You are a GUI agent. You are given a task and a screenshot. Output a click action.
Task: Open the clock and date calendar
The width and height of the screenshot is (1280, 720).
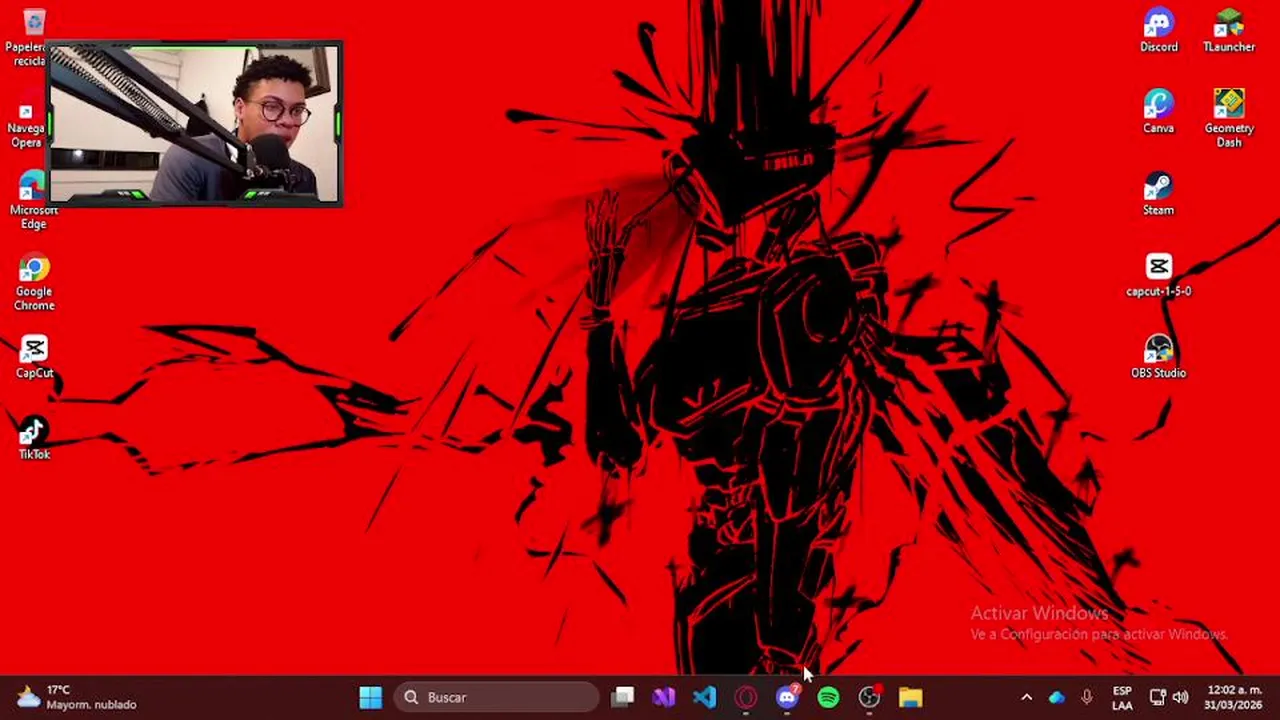(1233, 697)
